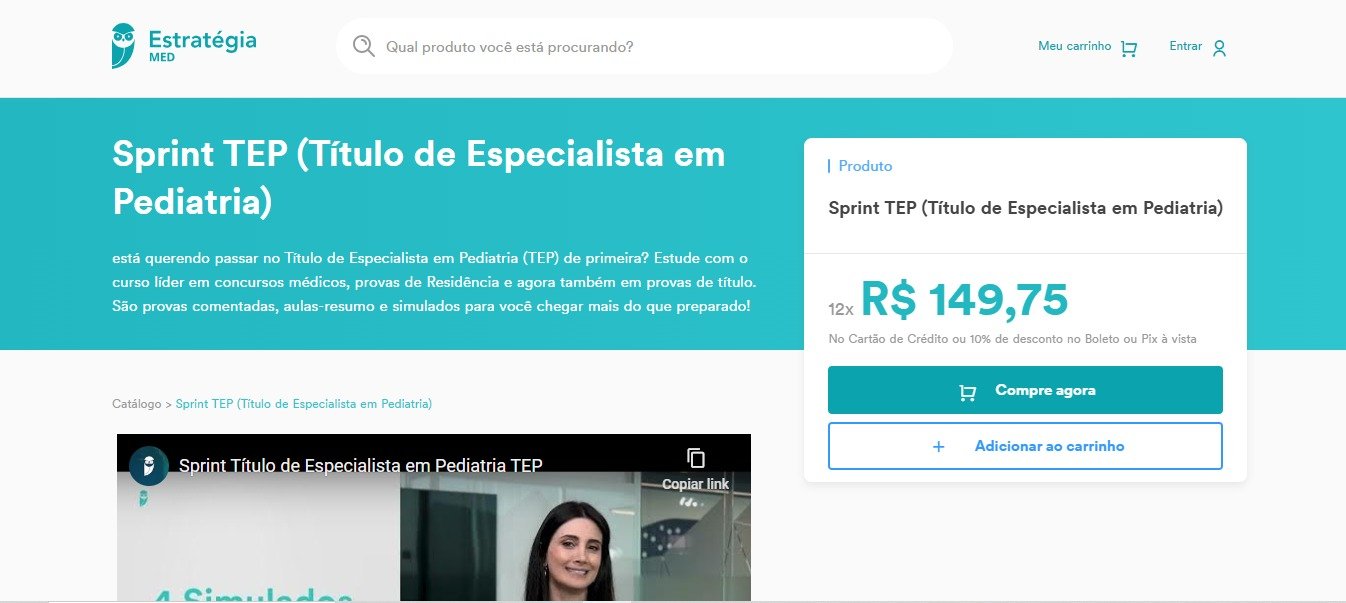Click the magnifying glass search icon
The height and width of the screenshot is (603, 1346).
click(x=364, y=46)
